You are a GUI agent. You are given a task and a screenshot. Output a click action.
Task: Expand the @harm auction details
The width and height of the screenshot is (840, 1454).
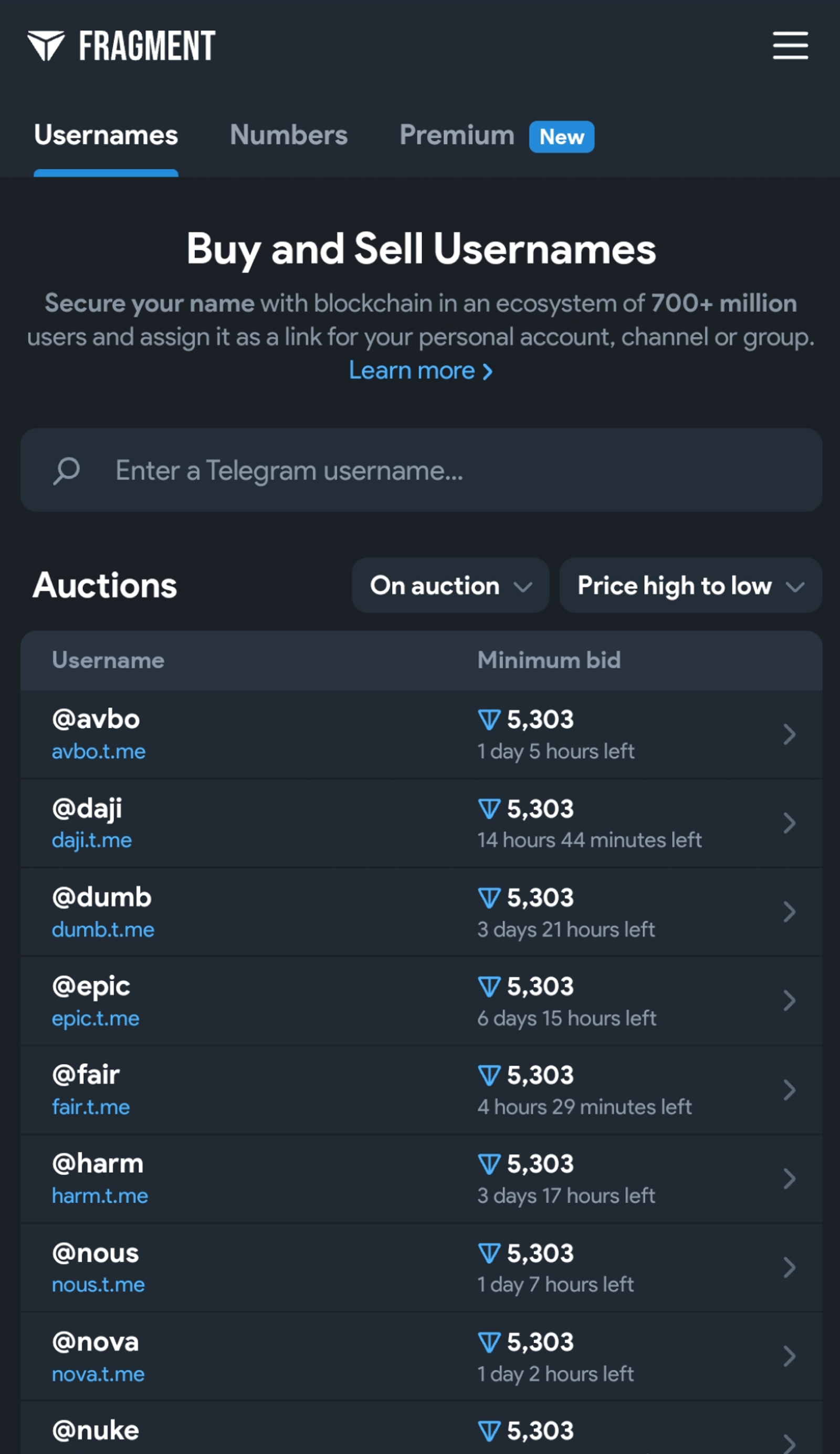pyautogui.click(x=790, y=1178)
